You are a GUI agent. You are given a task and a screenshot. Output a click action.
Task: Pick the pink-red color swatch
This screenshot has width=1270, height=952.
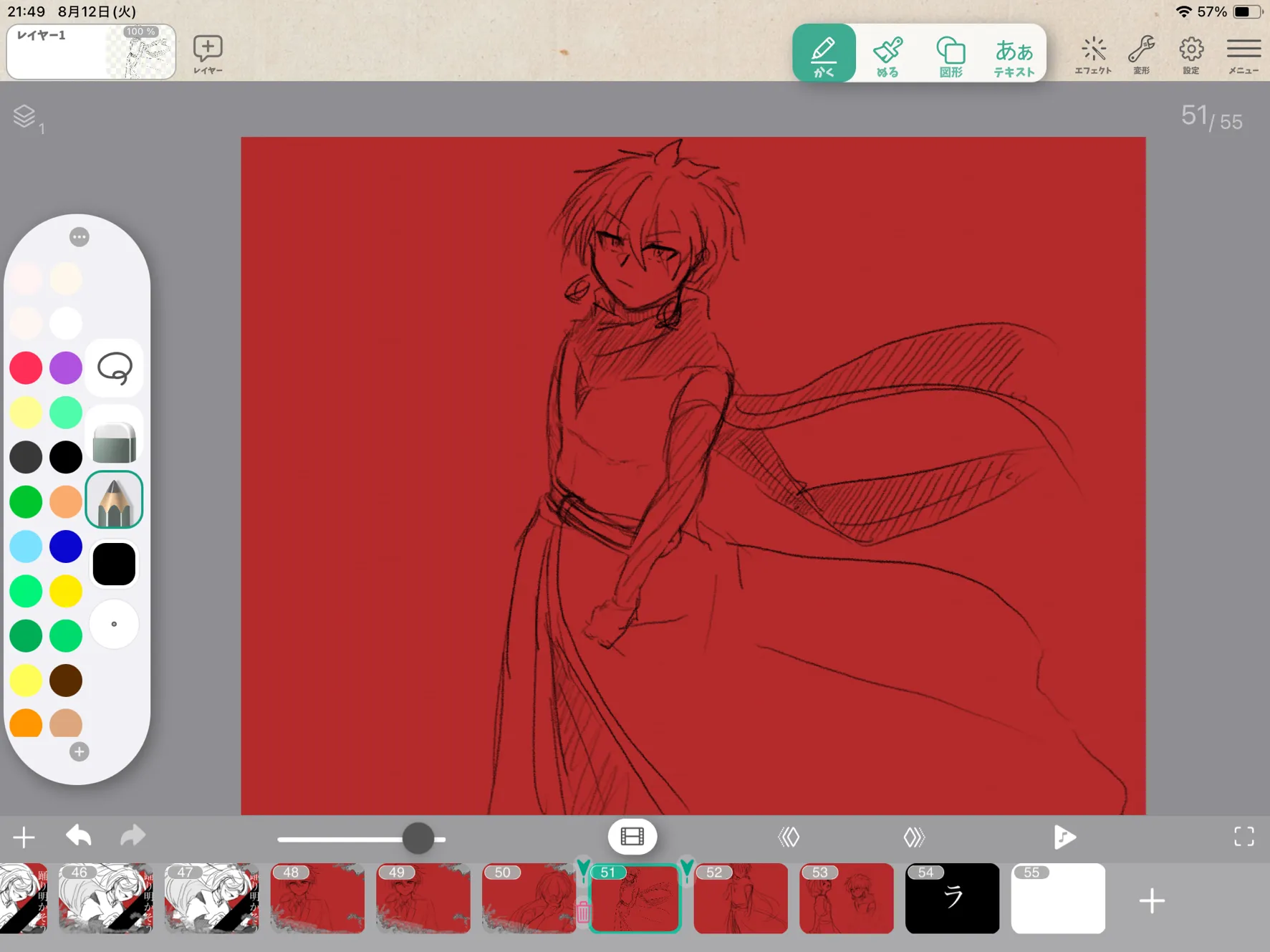(x=26, y=367)
